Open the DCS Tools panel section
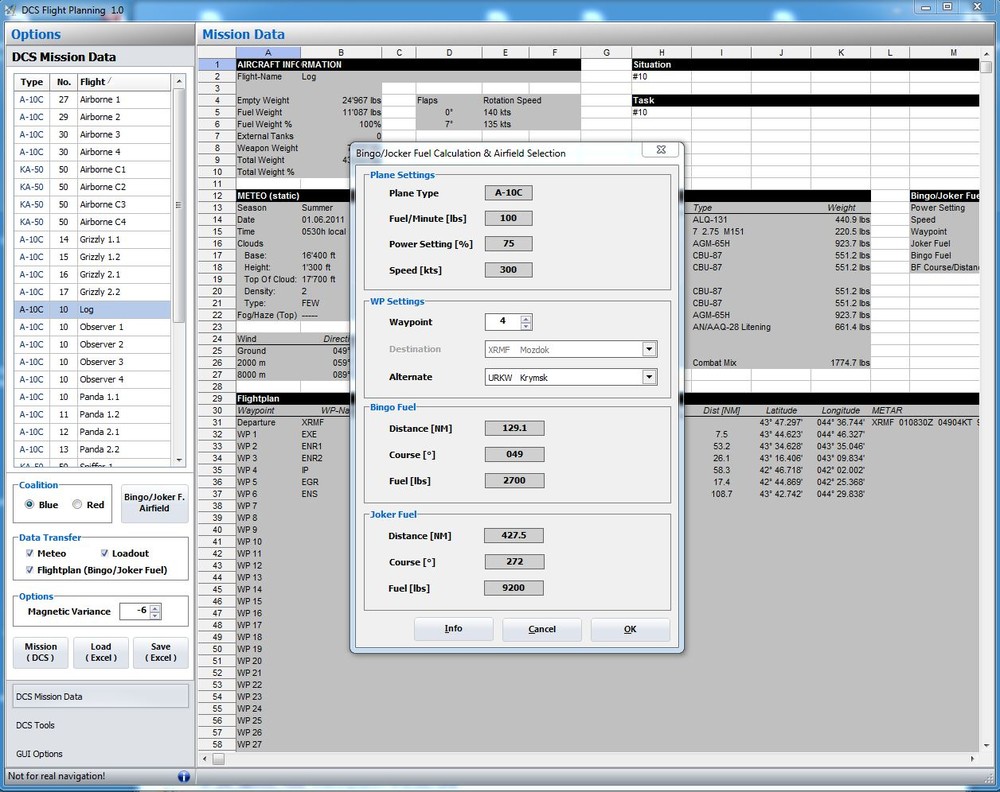The width and height of the screenshot is (1000, 792). pyautogui.click(x=36, y=725)
